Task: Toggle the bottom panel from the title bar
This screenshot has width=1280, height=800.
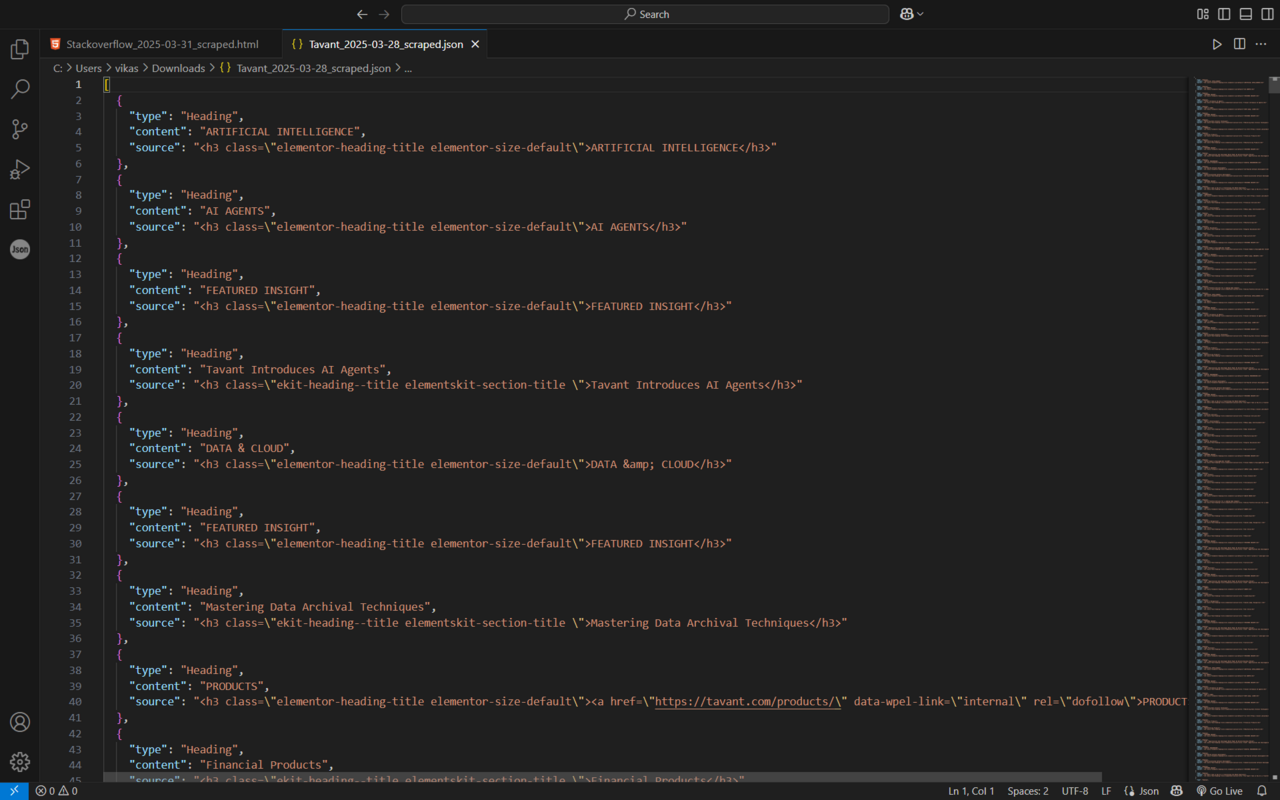Action: [1246, 14]
